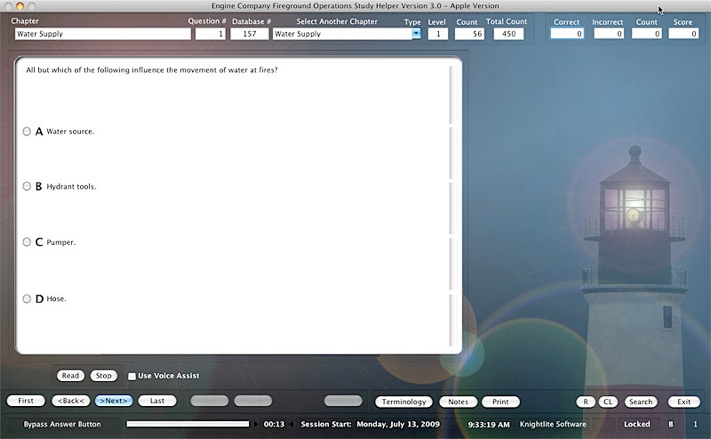Click the Score field

coord(683,34)
